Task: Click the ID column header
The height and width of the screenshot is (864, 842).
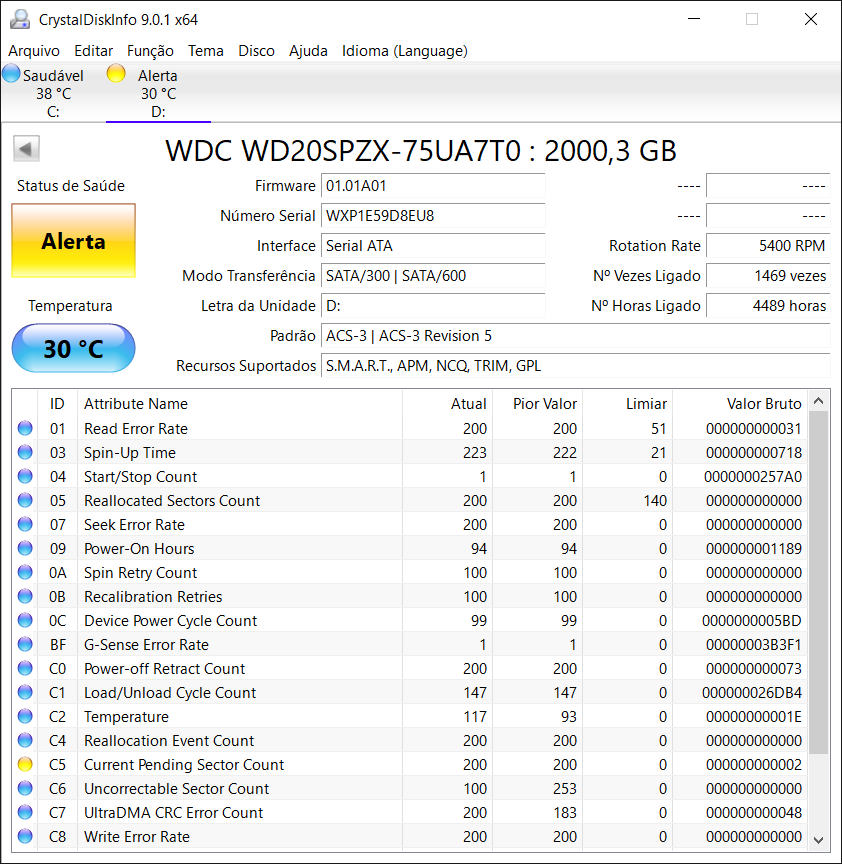Action: [57, 404]
